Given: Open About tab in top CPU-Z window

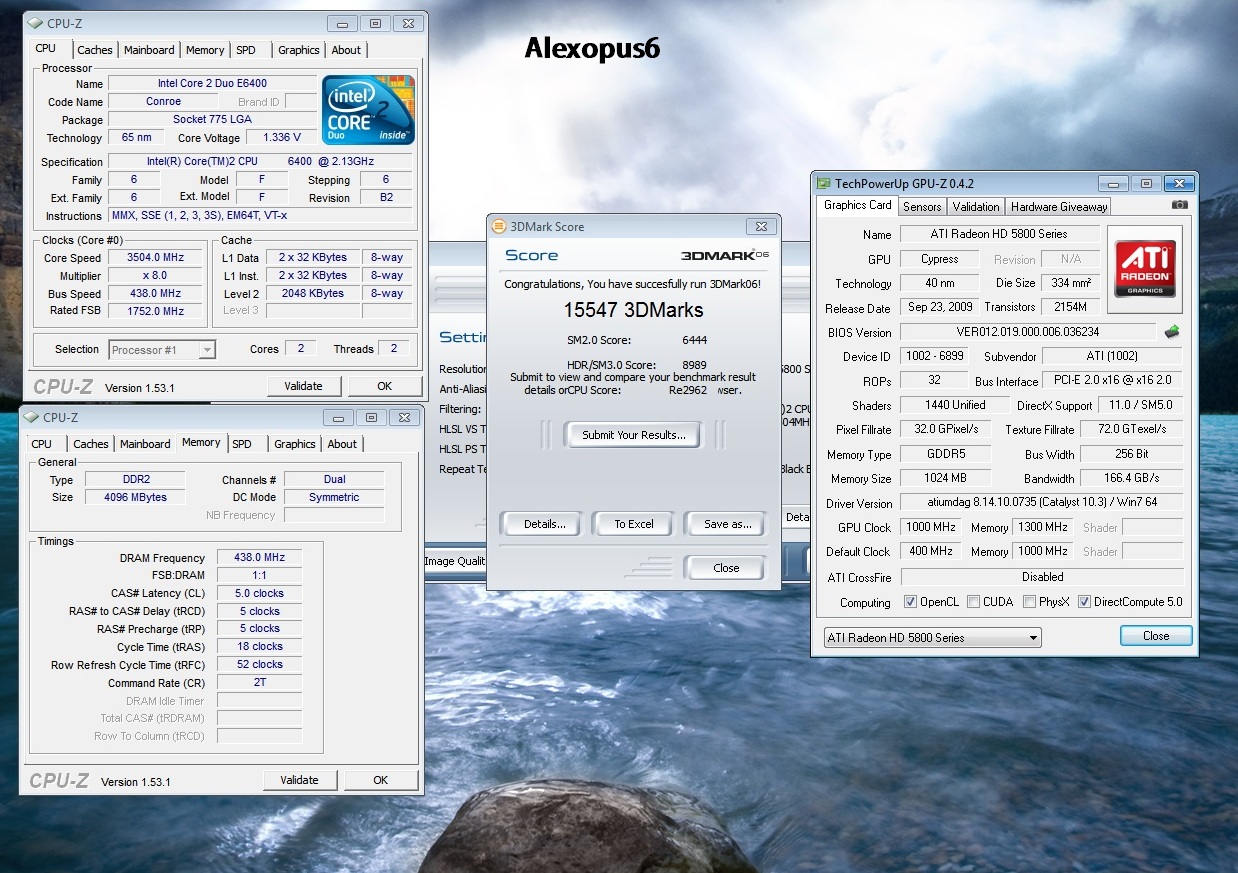Looking at the screenshot, I should [346, 50].
